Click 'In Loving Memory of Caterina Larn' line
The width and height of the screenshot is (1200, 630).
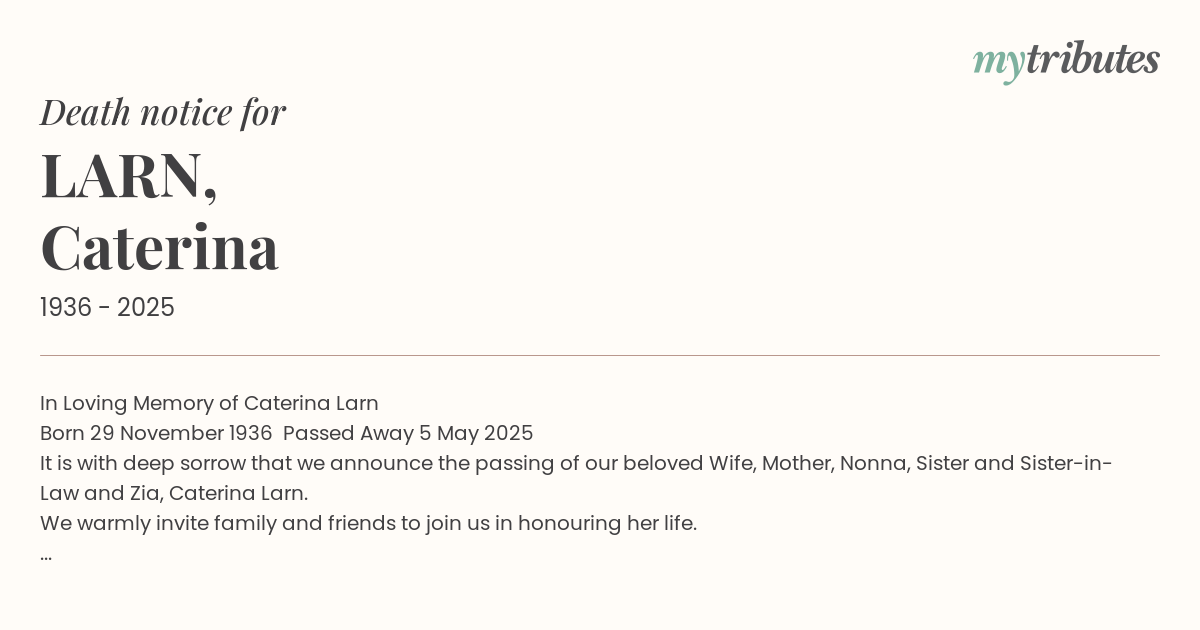(x=209, y=403)
